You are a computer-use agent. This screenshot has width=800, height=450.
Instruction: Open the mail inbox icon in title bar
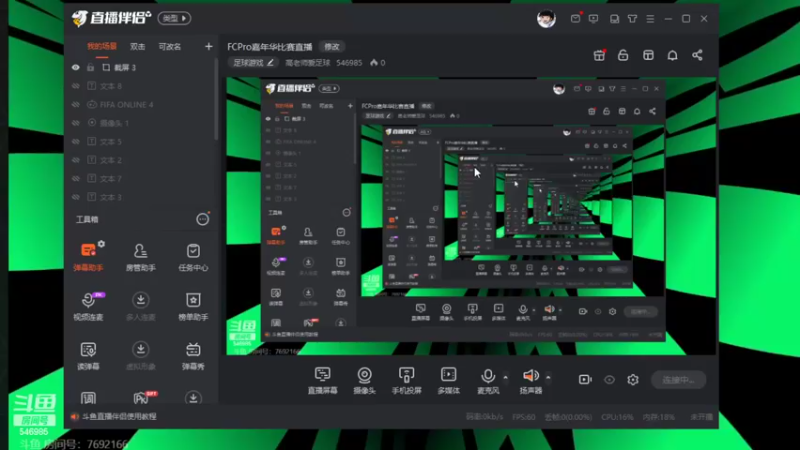[576, 18]
